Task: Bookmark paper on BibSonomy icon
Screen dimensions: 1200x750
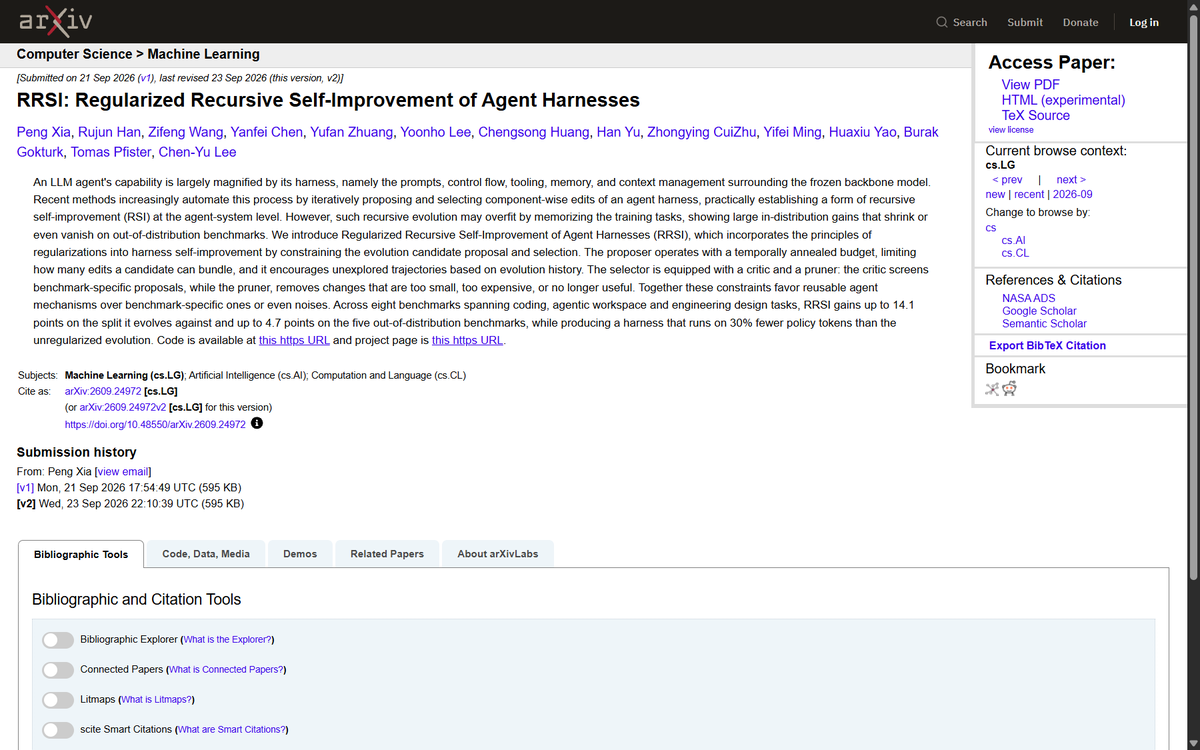Action: click(992, 389)
